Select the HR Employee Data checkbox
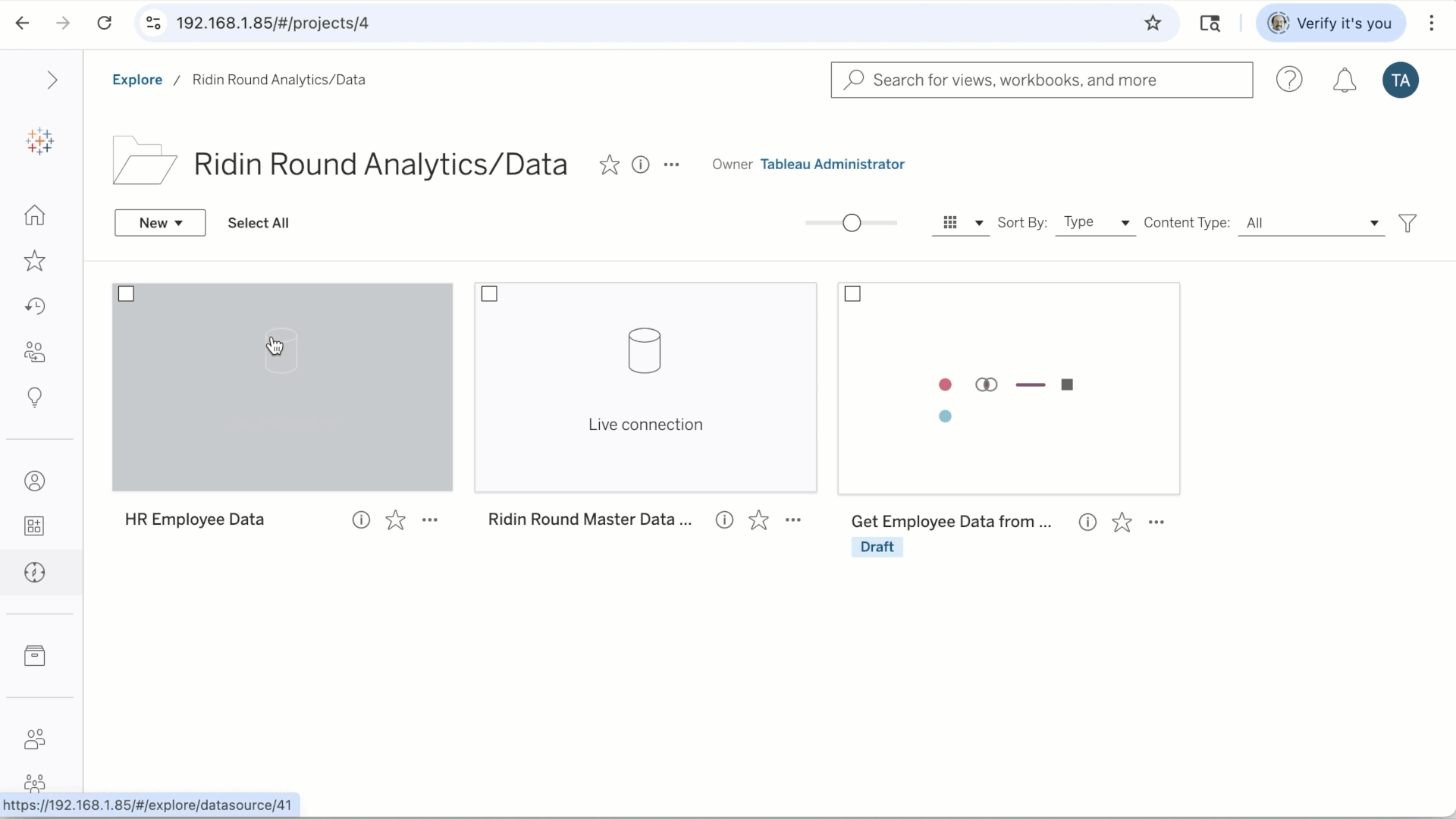 coord(127,293)
